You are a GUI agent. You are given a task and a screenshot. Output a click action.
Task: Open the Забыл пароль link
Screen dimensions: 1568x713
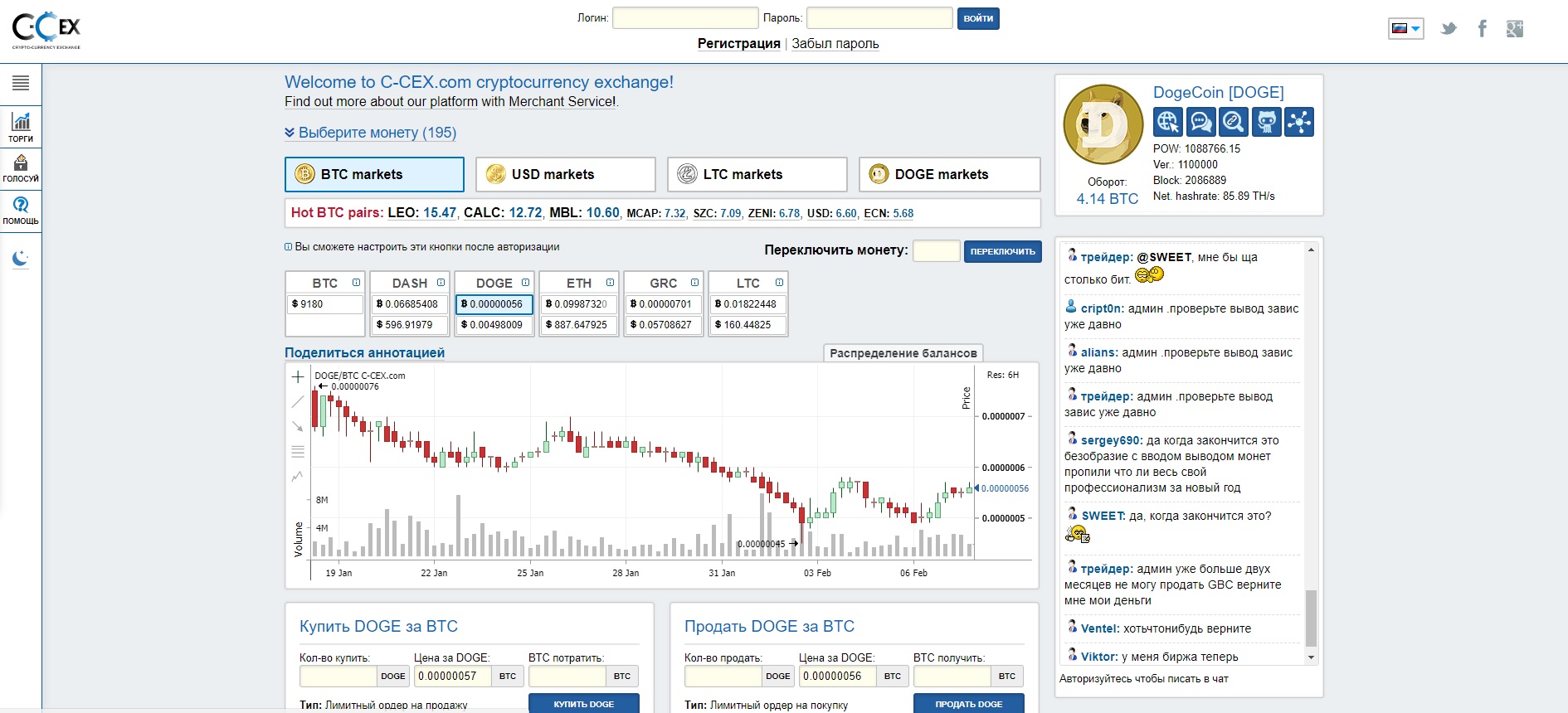[x=835, y=44]
